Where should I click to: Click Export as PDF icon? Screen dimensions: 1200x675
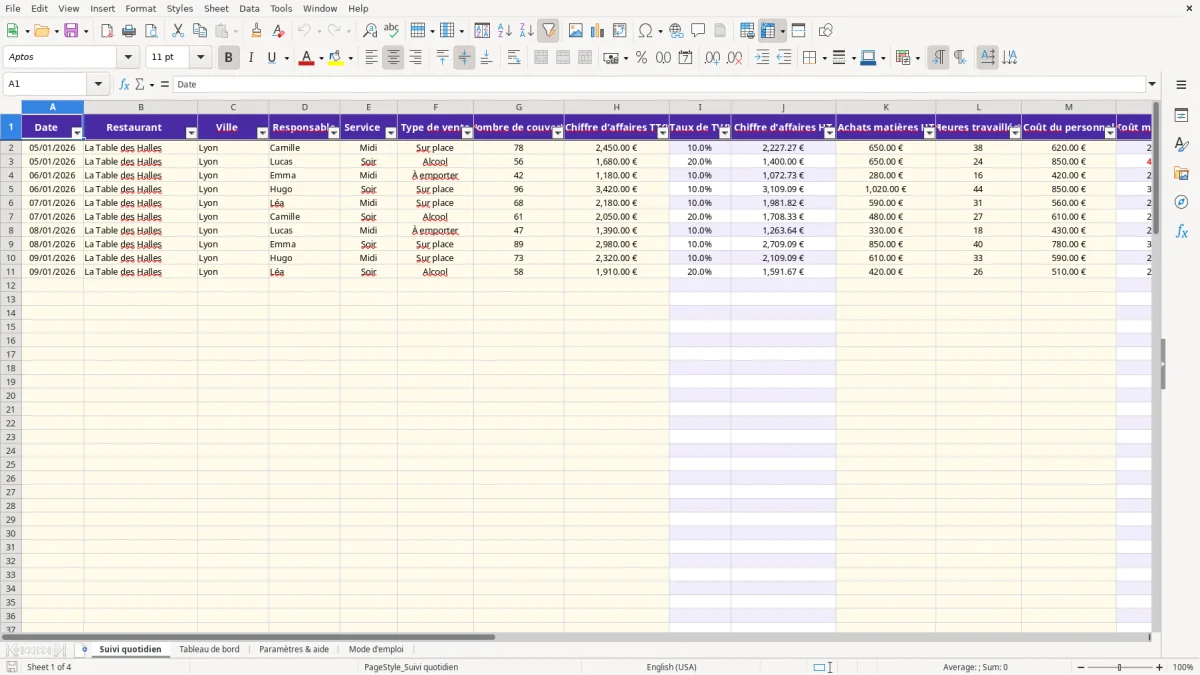[x=107, y=31]
